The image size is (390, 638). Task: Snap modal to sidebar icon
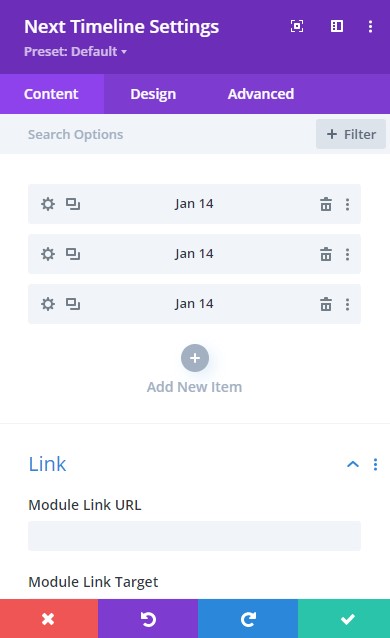tap(337, 26)
